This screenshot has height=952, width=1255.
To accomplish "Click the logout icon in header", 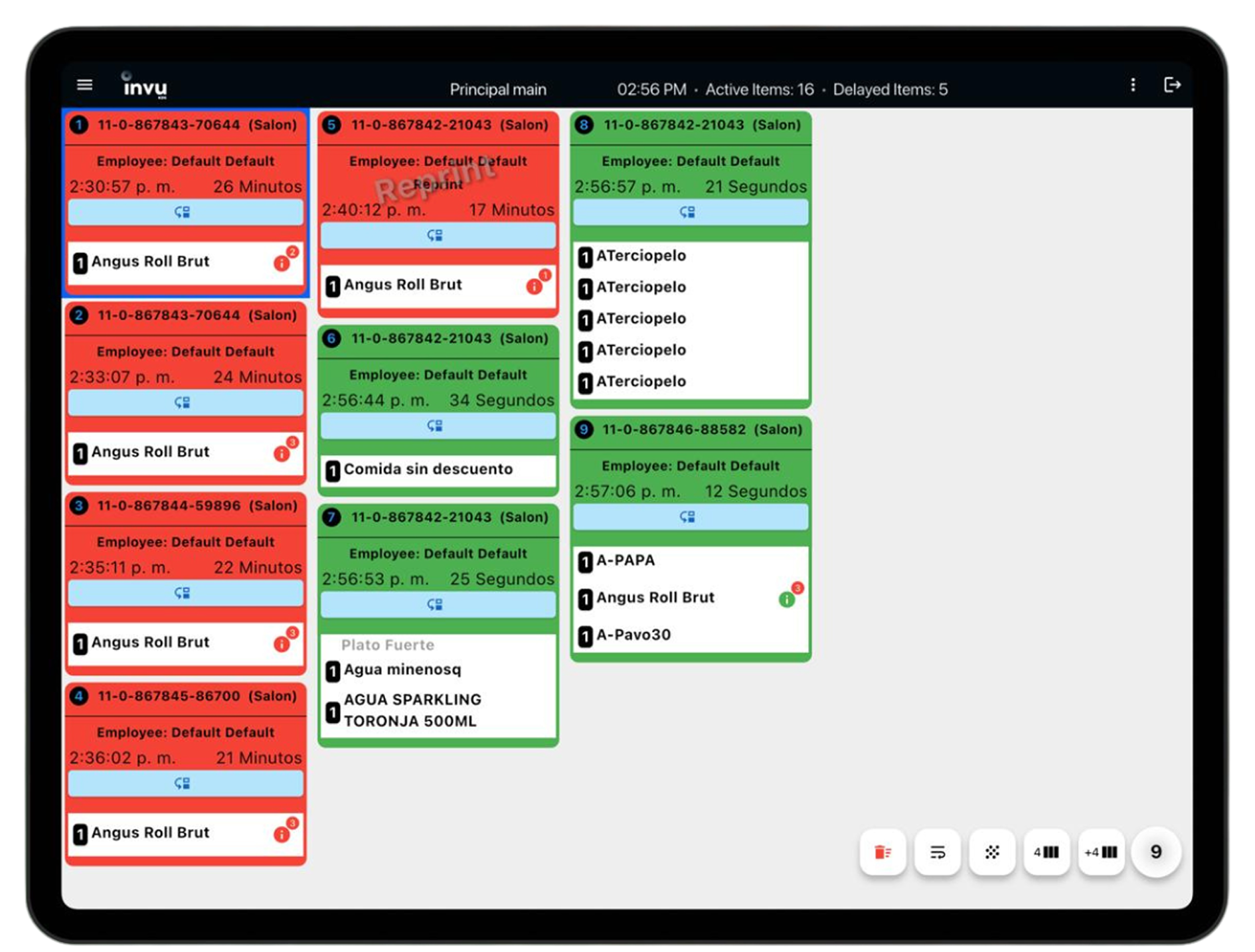I will [1172, 85].
